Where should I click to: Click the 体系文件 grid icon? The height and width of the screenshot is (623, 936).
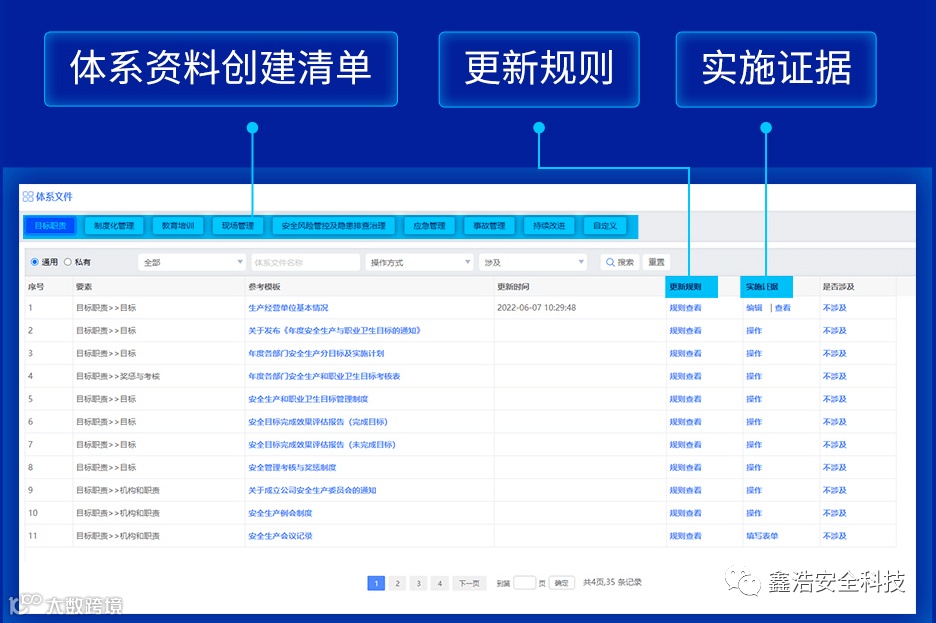[28, 196]
